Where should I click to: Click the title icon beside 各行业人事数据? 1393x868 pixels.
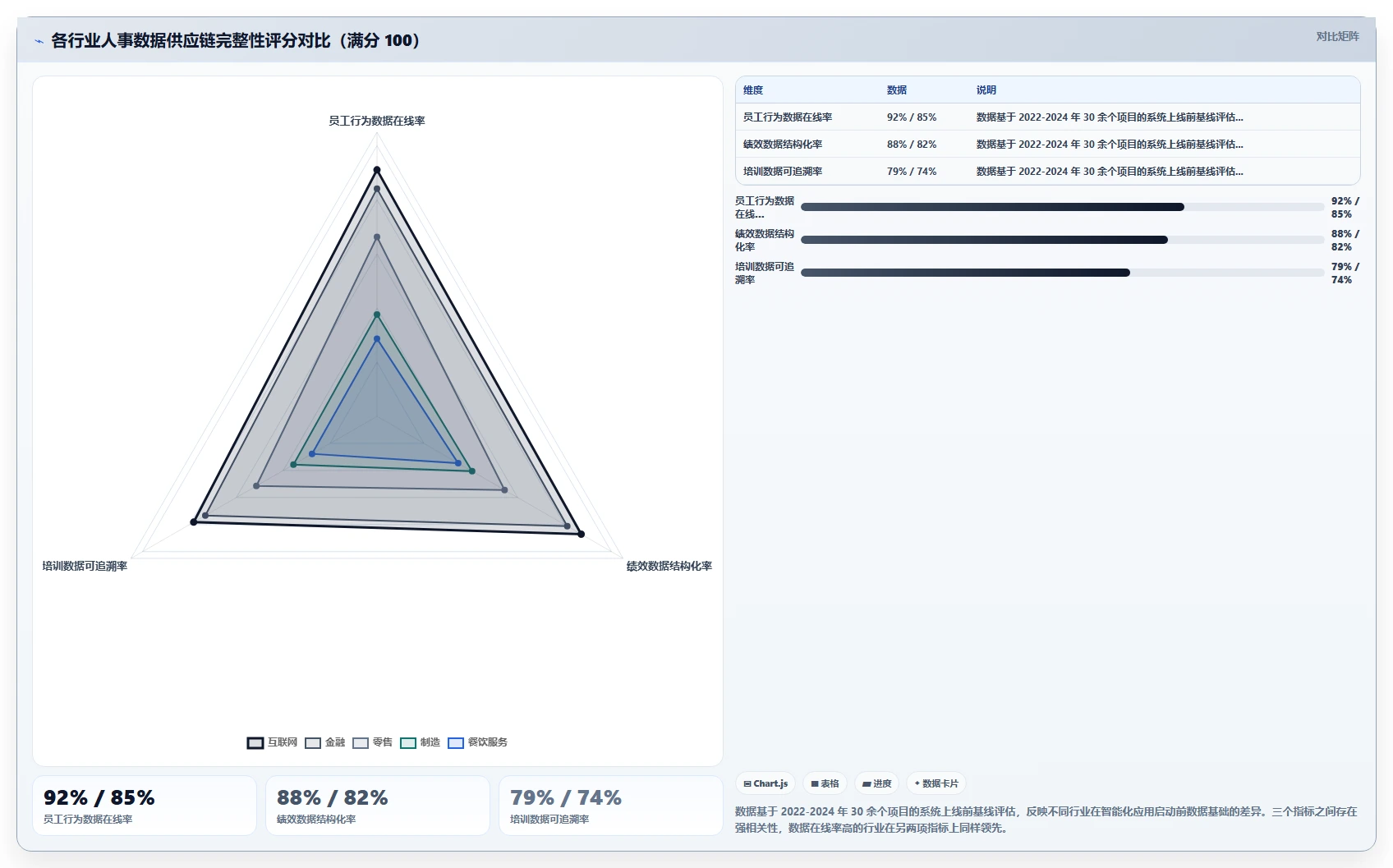(x=39, y=41)
